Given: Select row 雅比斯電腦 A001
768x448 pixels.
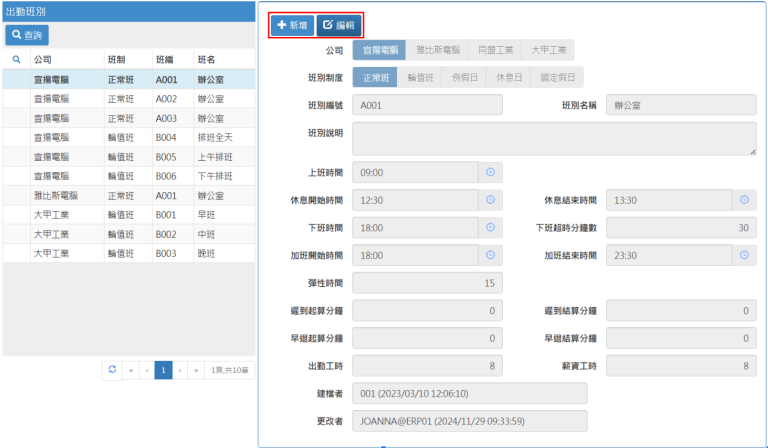Looking at the screenshot, I should (129, 195).
